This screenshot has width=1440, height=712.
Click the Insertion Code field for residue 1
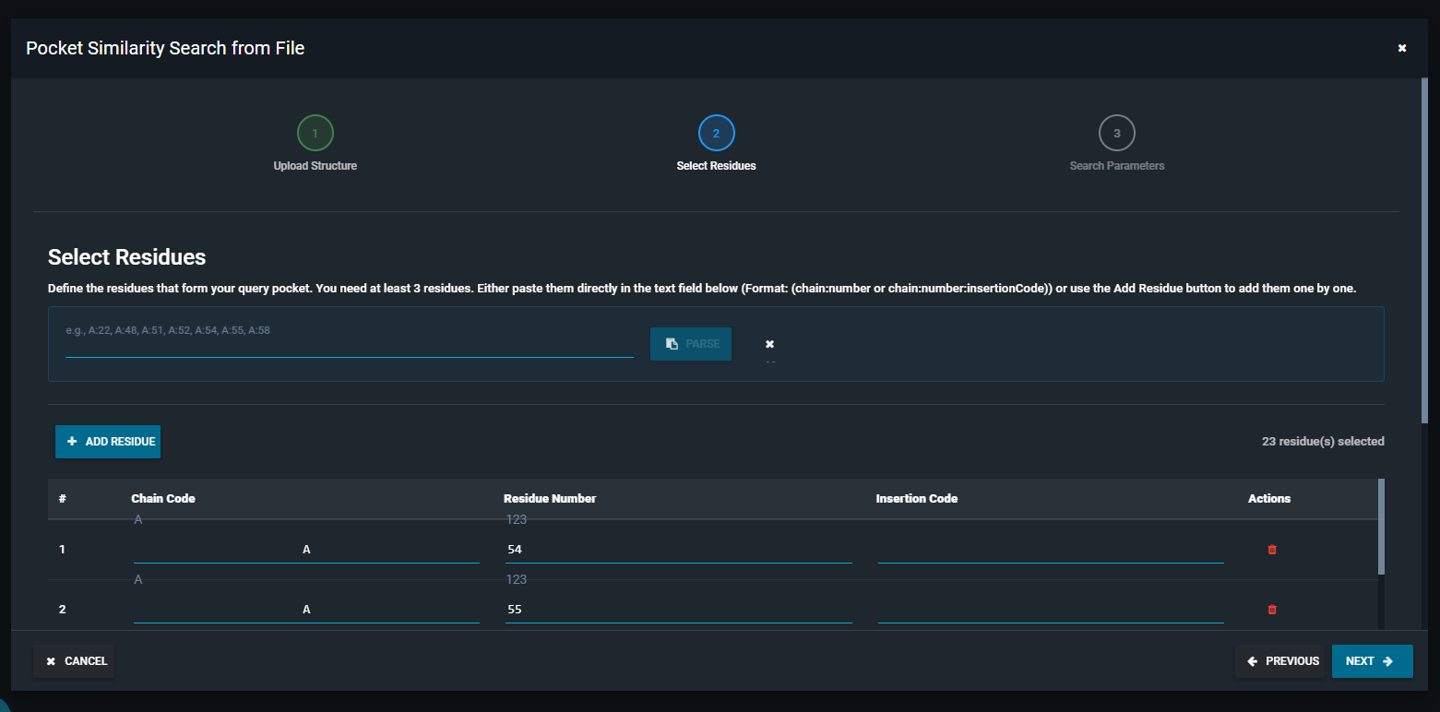[1050, 549]
